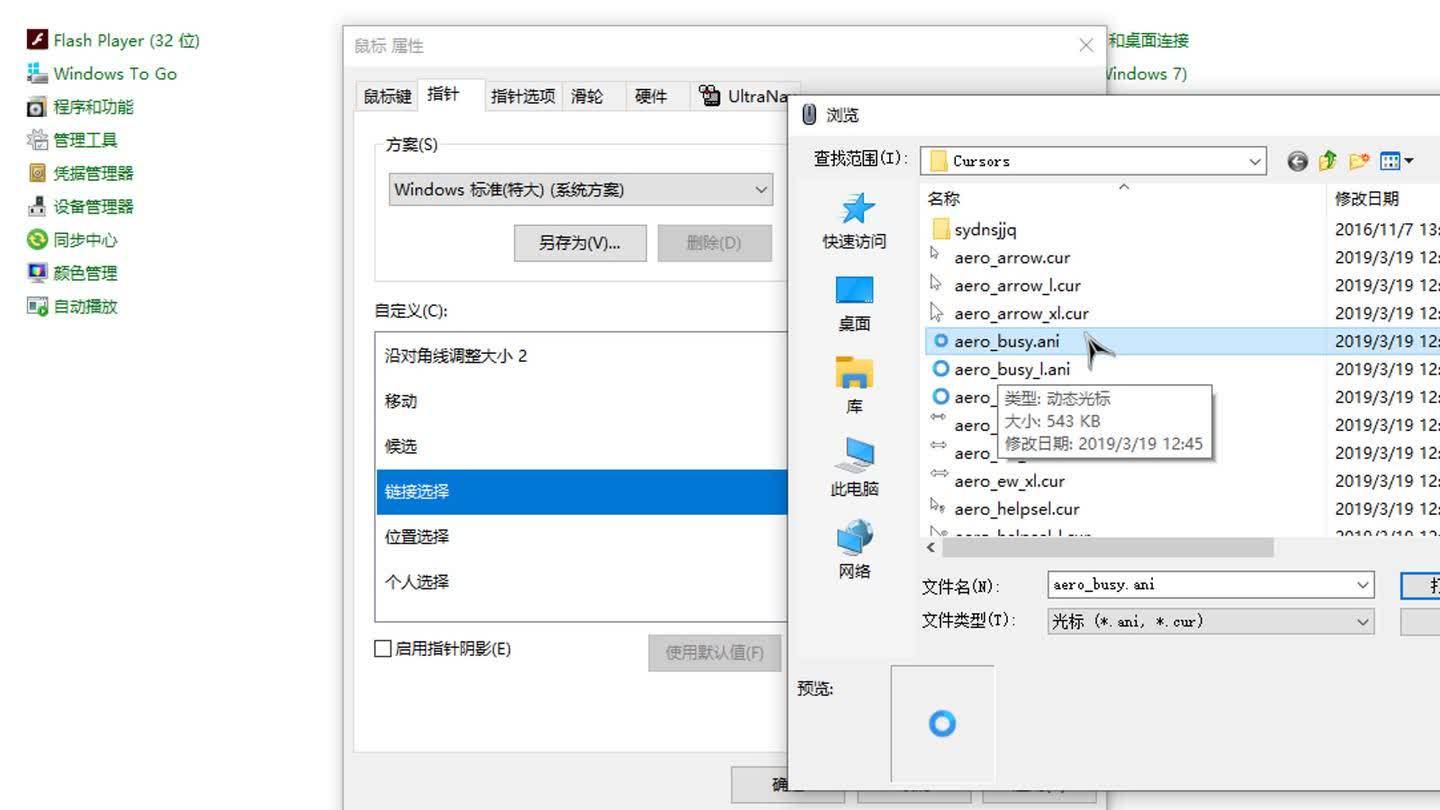Click the 另存为(V) button
This screenshot has width=1440, height=810.
(580, 242)
